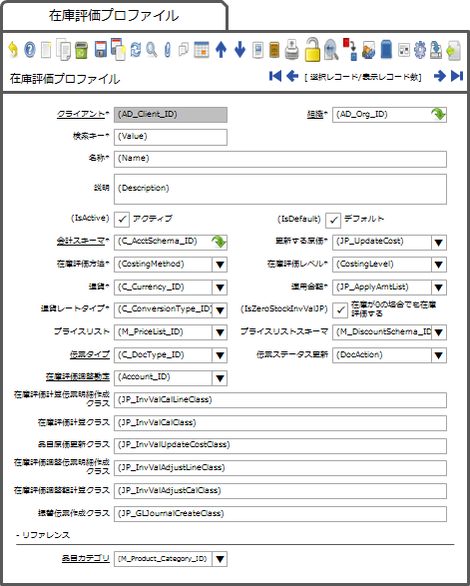Open the CostingMethod dropdown

220,265
